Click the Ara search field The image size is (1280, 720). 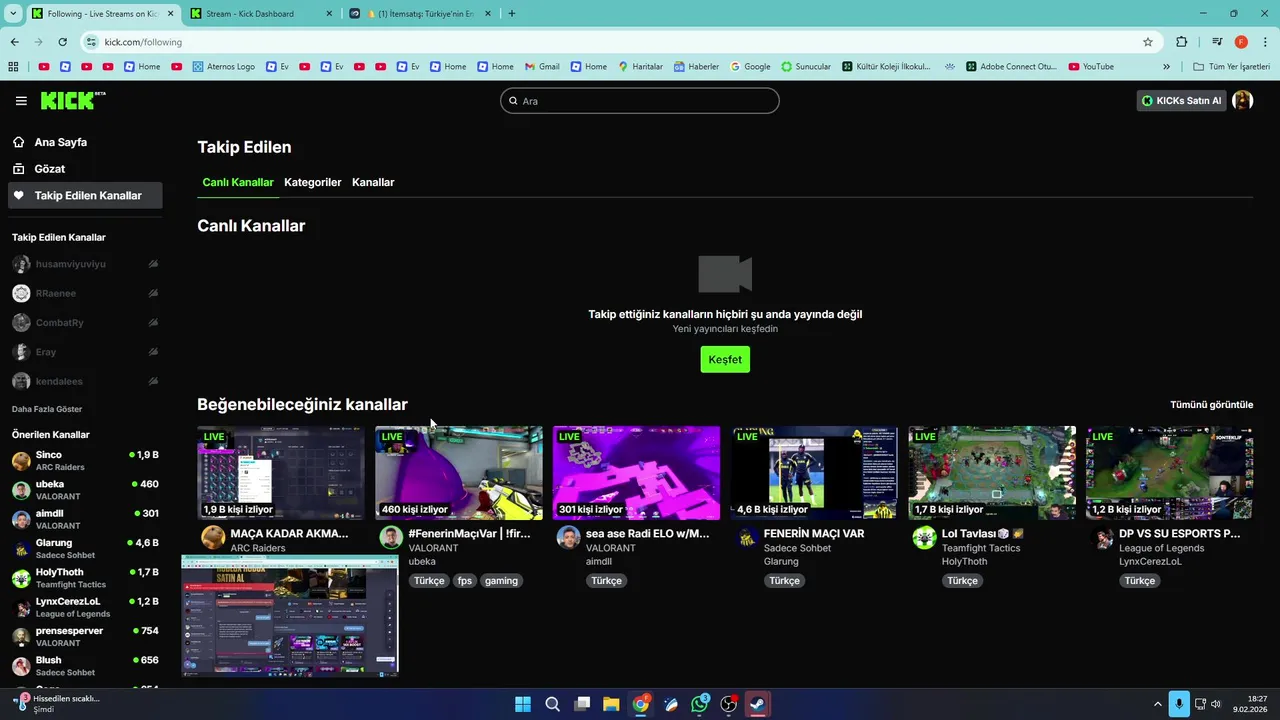(x=640, y=101)
